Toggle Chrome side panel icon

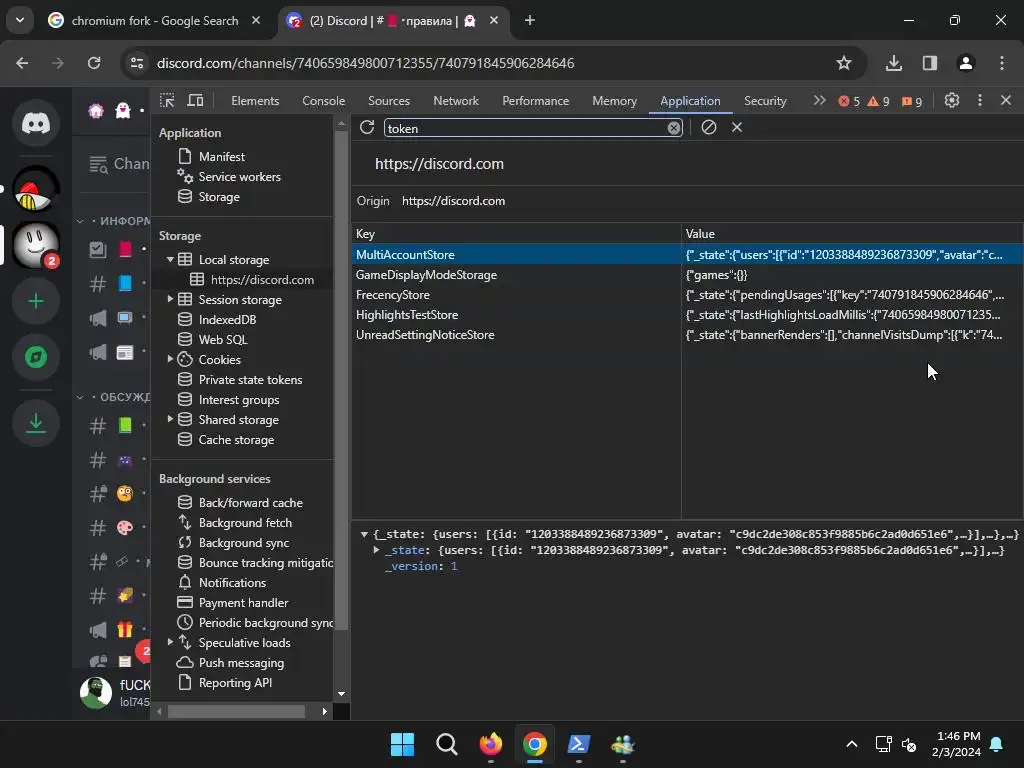point(929,63)
